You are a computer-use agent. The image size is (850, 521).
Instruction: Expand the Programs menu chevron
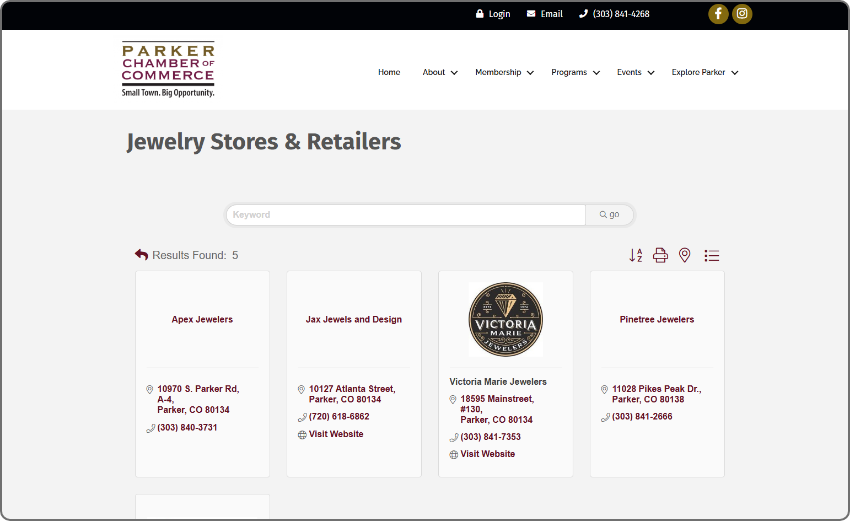596,73
